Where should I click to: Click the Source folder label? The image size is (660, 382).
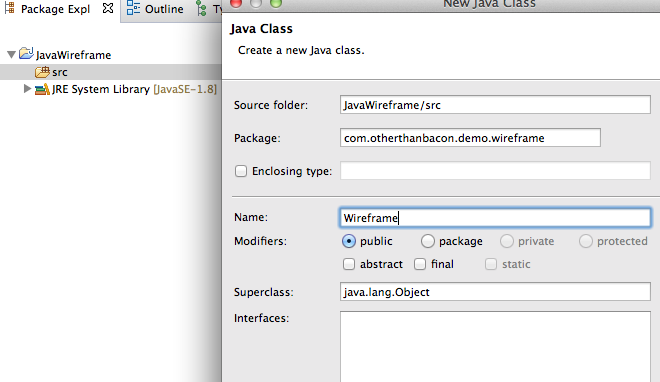[x=271, y=105]
